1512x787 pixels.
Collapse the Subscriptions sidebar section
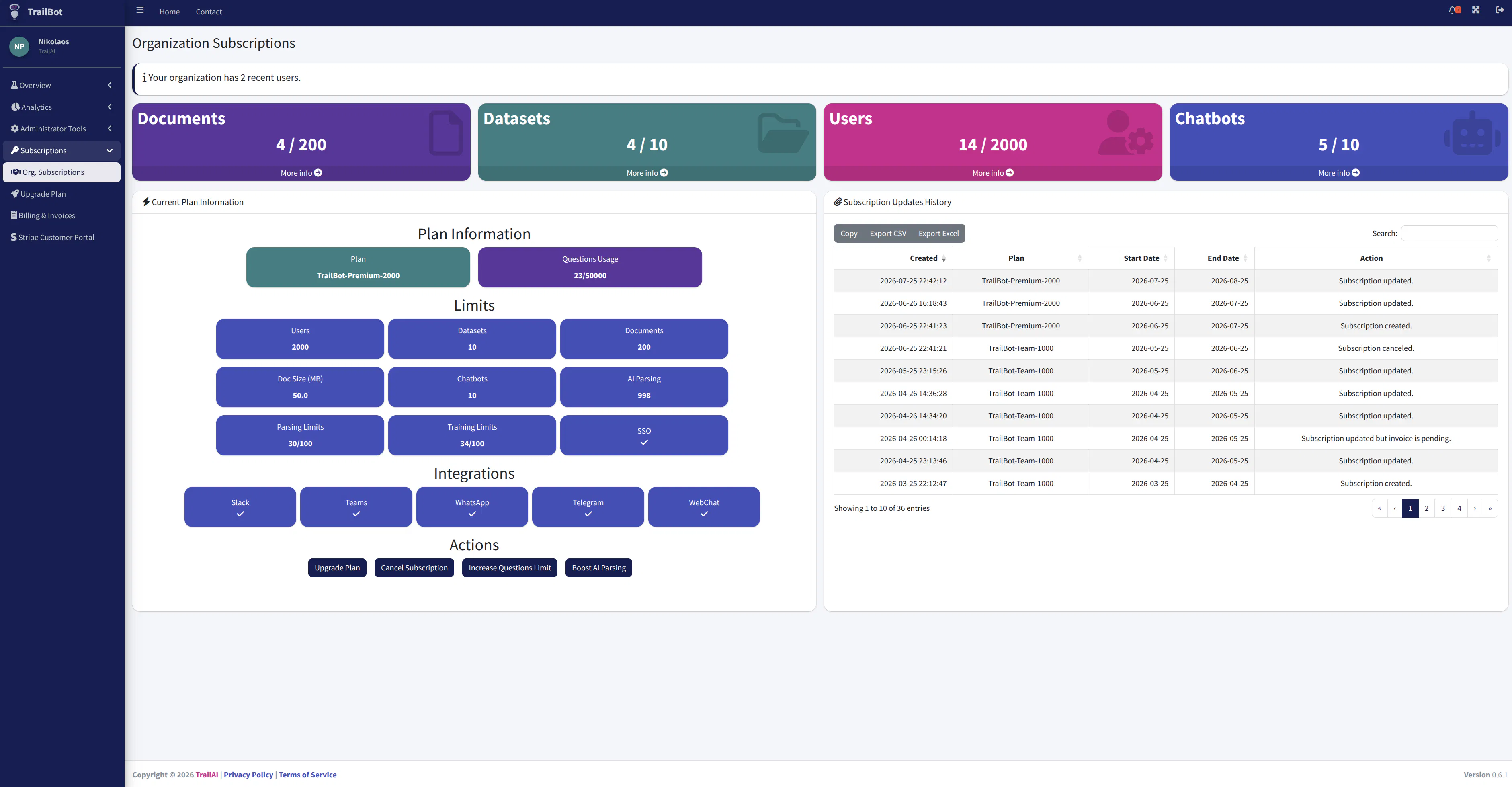point(61,150)
